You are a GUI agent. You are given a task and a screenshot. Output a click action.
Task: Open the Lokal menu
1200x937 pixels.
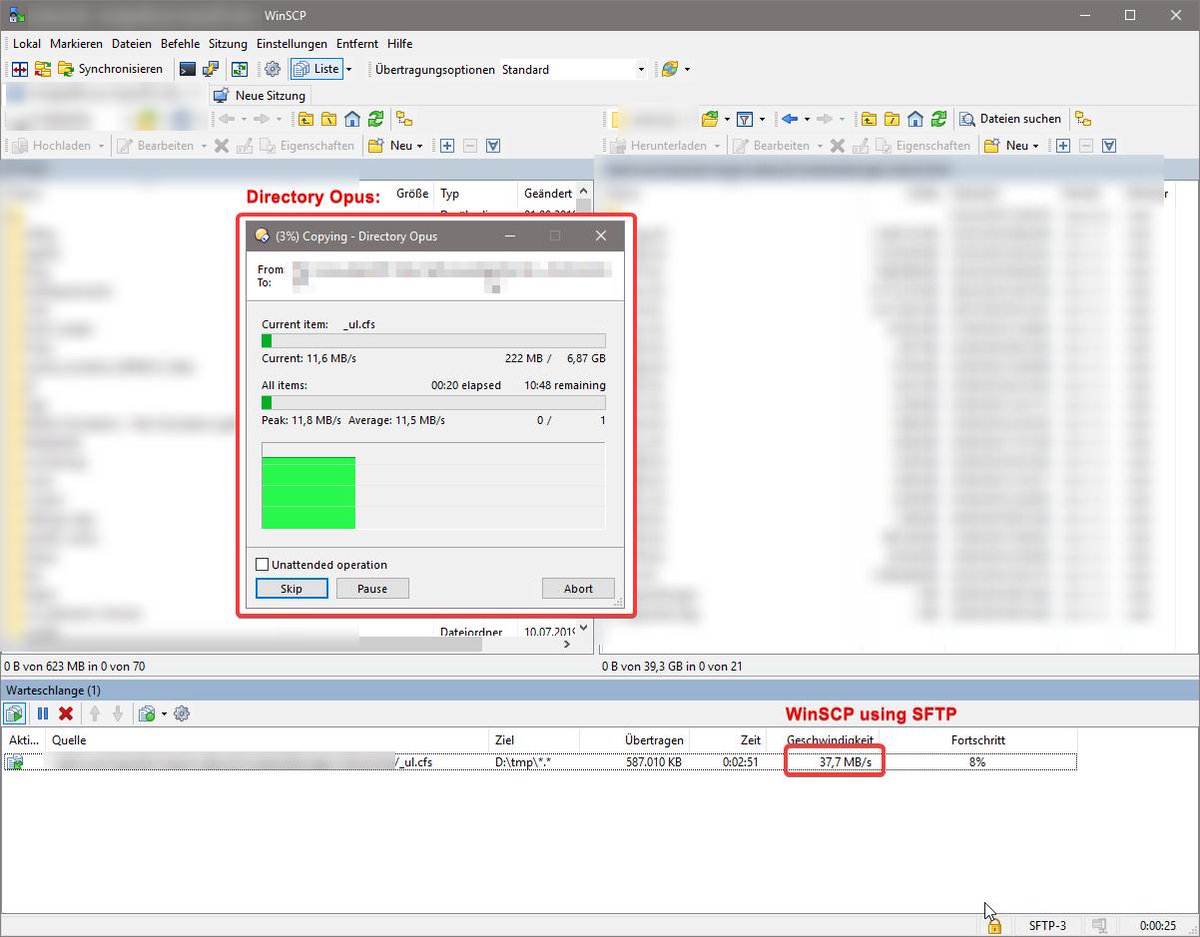[27, 44]
